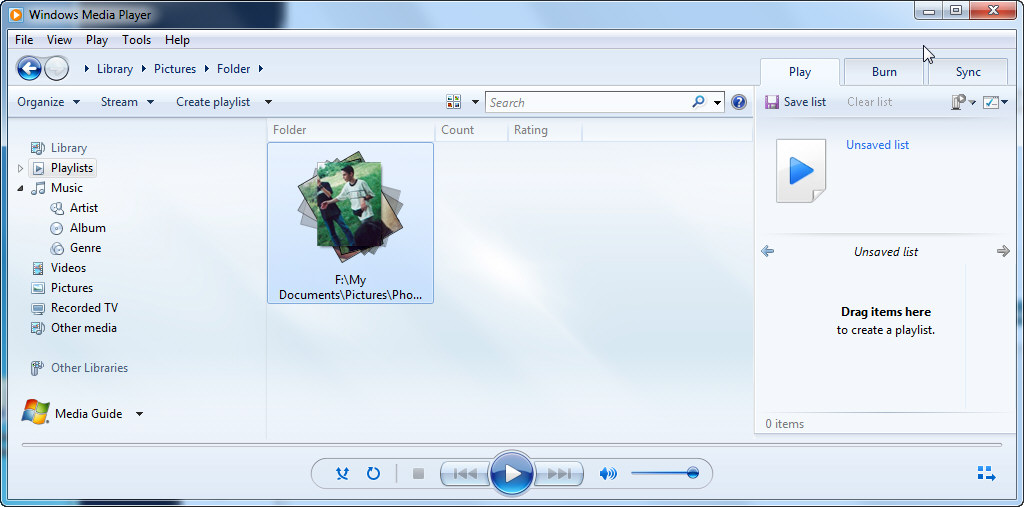Sort by the Count column header
The image size is (1024, 507).
(471, 130)
